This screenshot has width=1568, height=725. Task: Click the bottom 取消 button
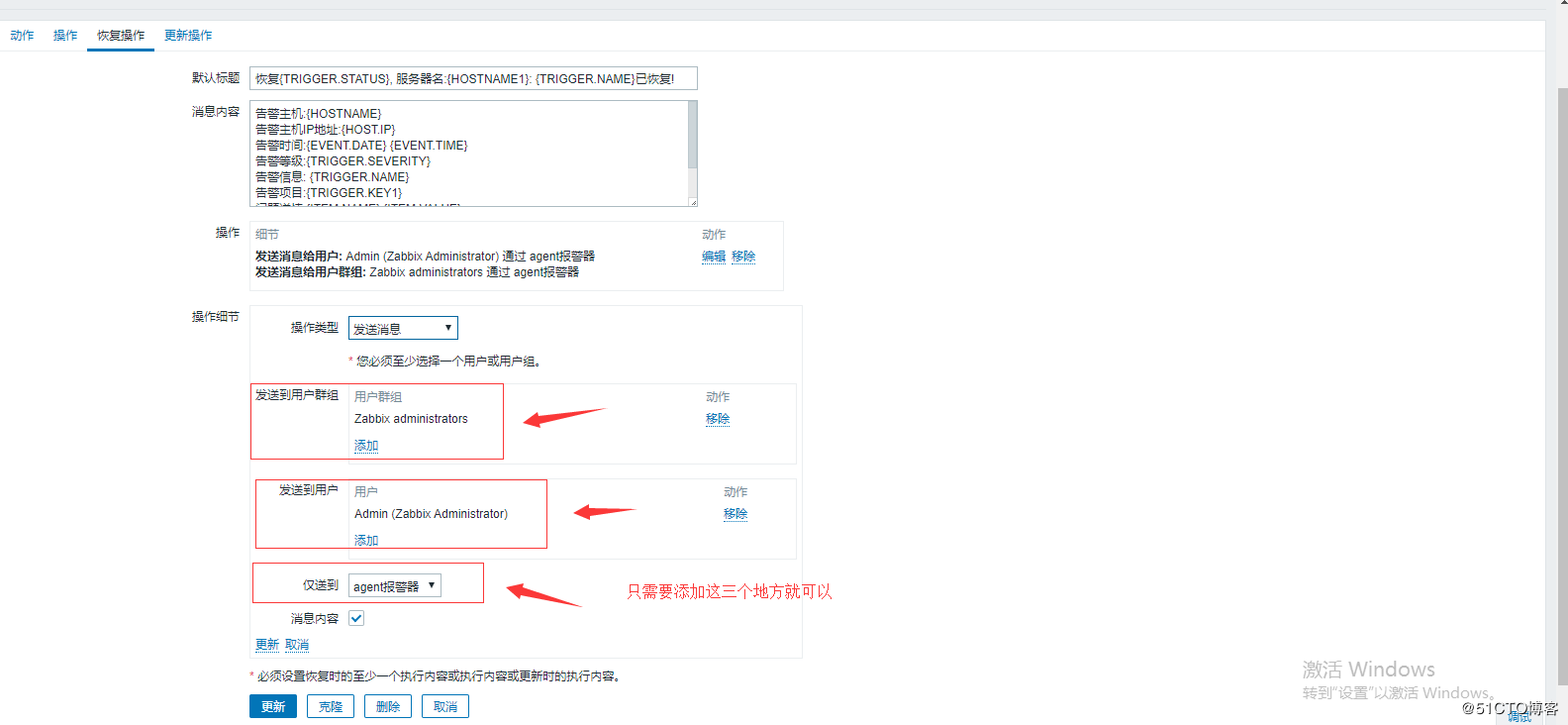[445, 706]
